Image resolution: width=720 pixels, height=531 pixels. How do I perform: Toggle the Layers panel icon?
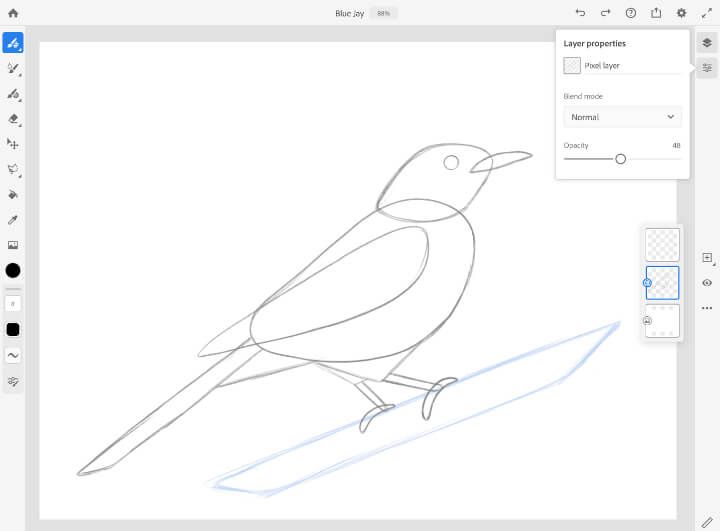tap(707, 43)
